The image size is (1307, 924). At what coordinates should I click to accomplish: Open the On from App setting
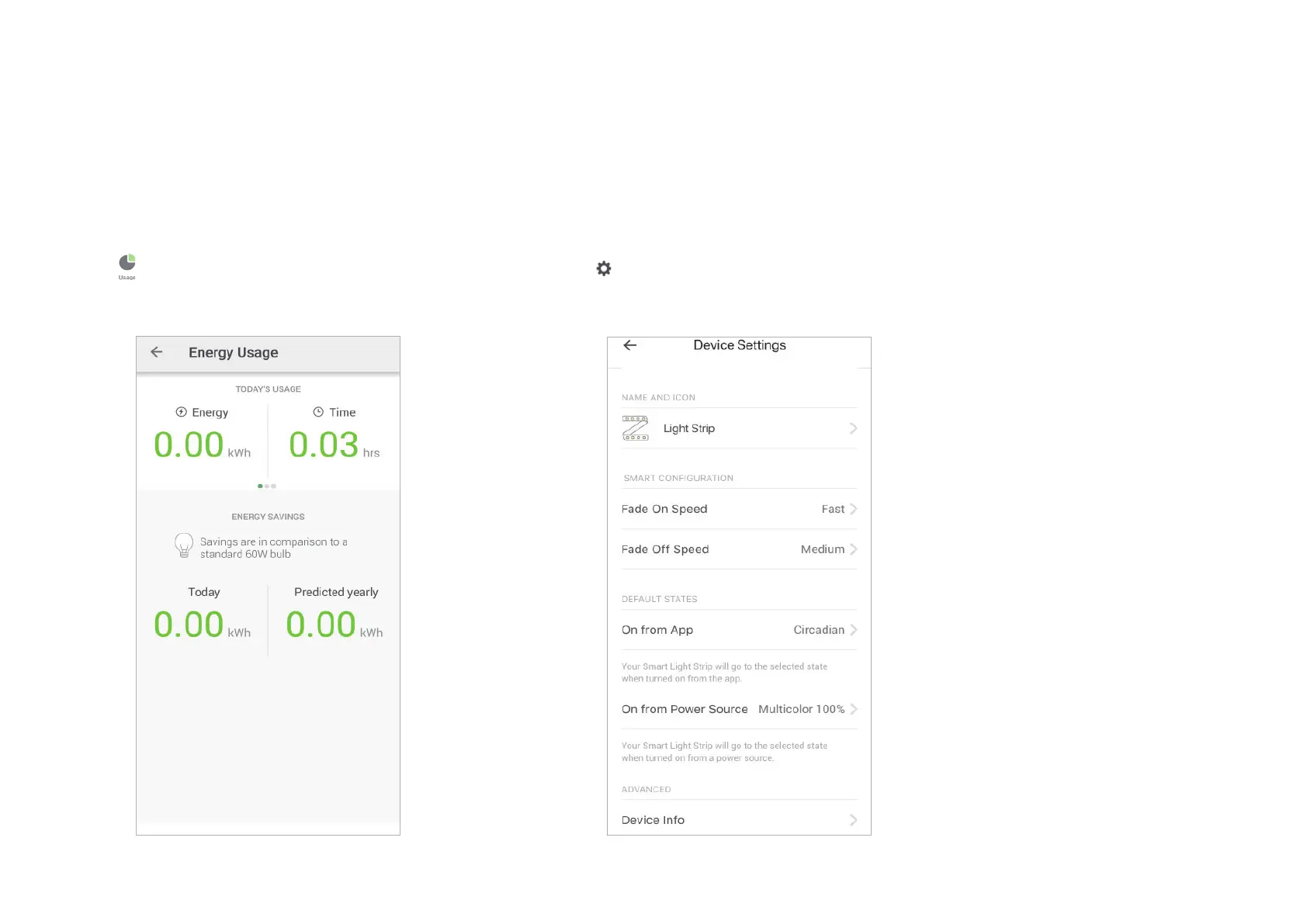(x=657, y=630)
